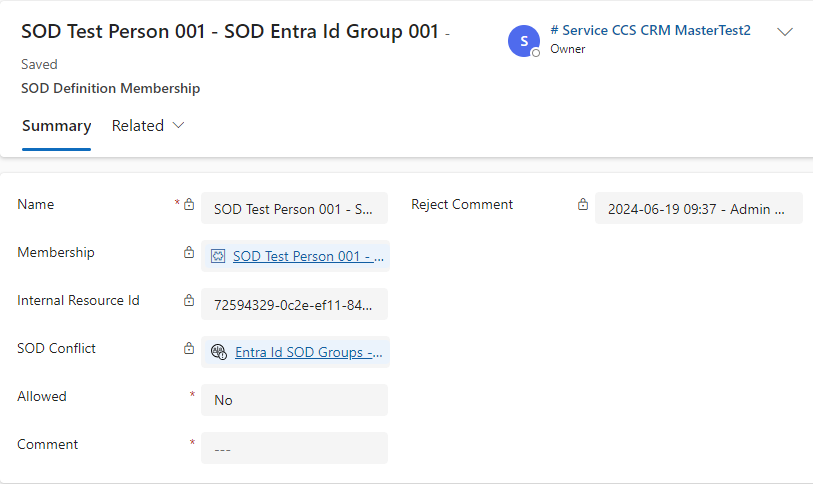Open the Allowed field set to No

294,400
